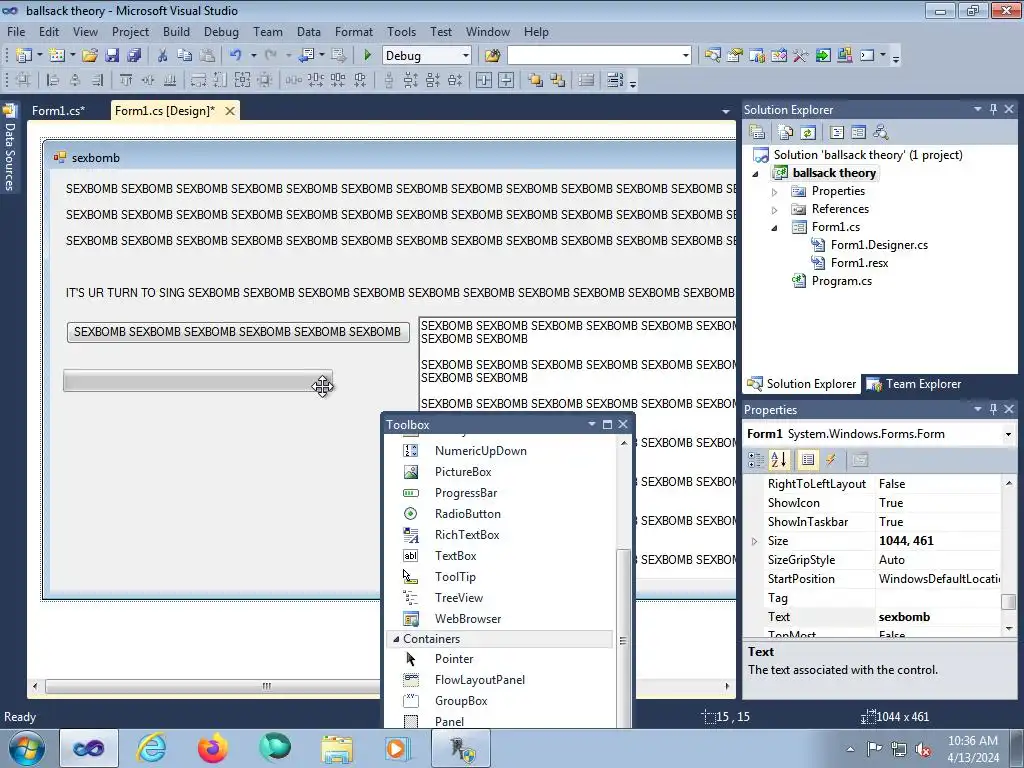Viewport: 1024px width, 768px height.
Task: Collapse the Form1.cs node
Action: pyautogui.click(x=775, y=228)
